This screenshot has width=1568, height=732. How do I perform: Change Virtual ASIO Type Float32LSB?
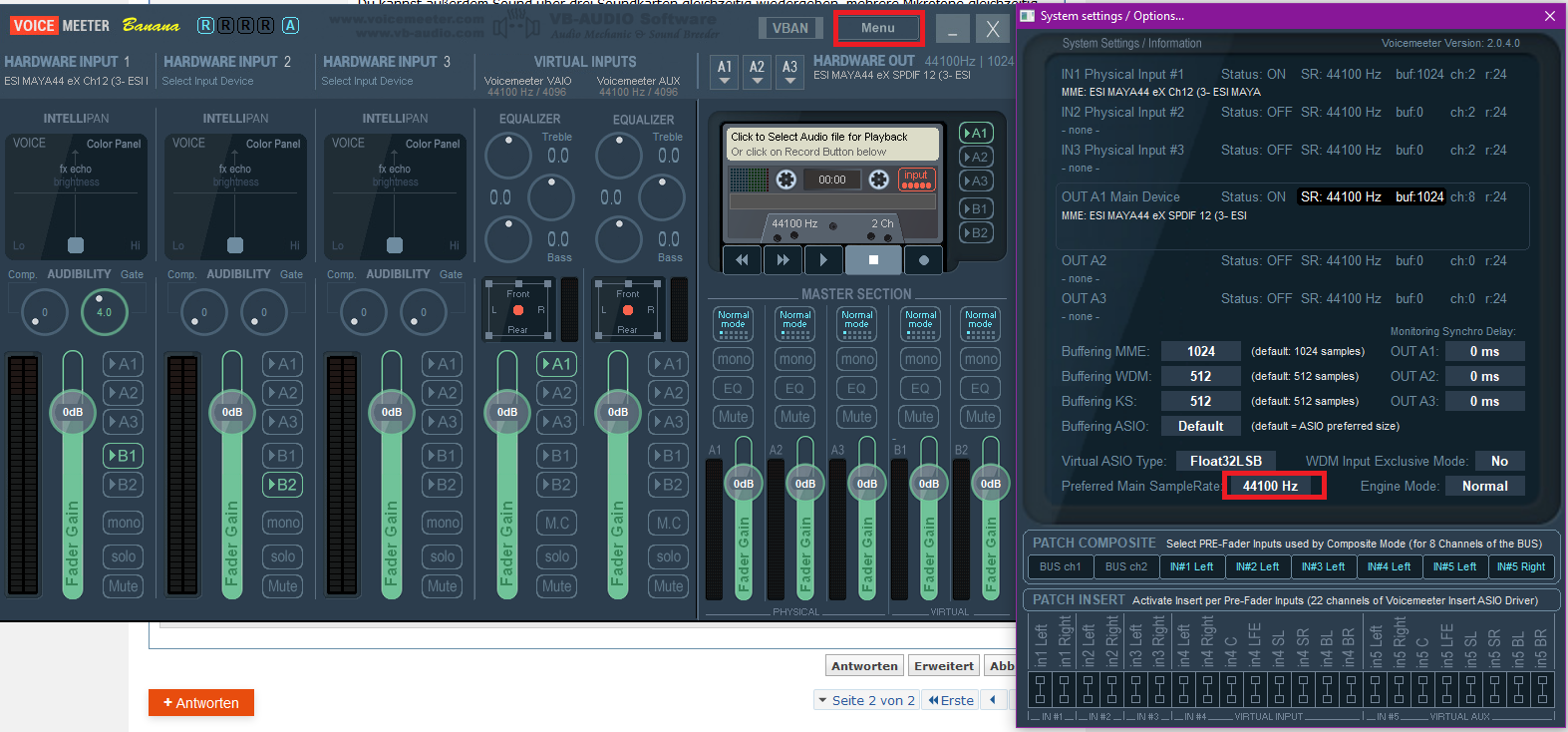pyautogui.click(x=1226, y=461)
